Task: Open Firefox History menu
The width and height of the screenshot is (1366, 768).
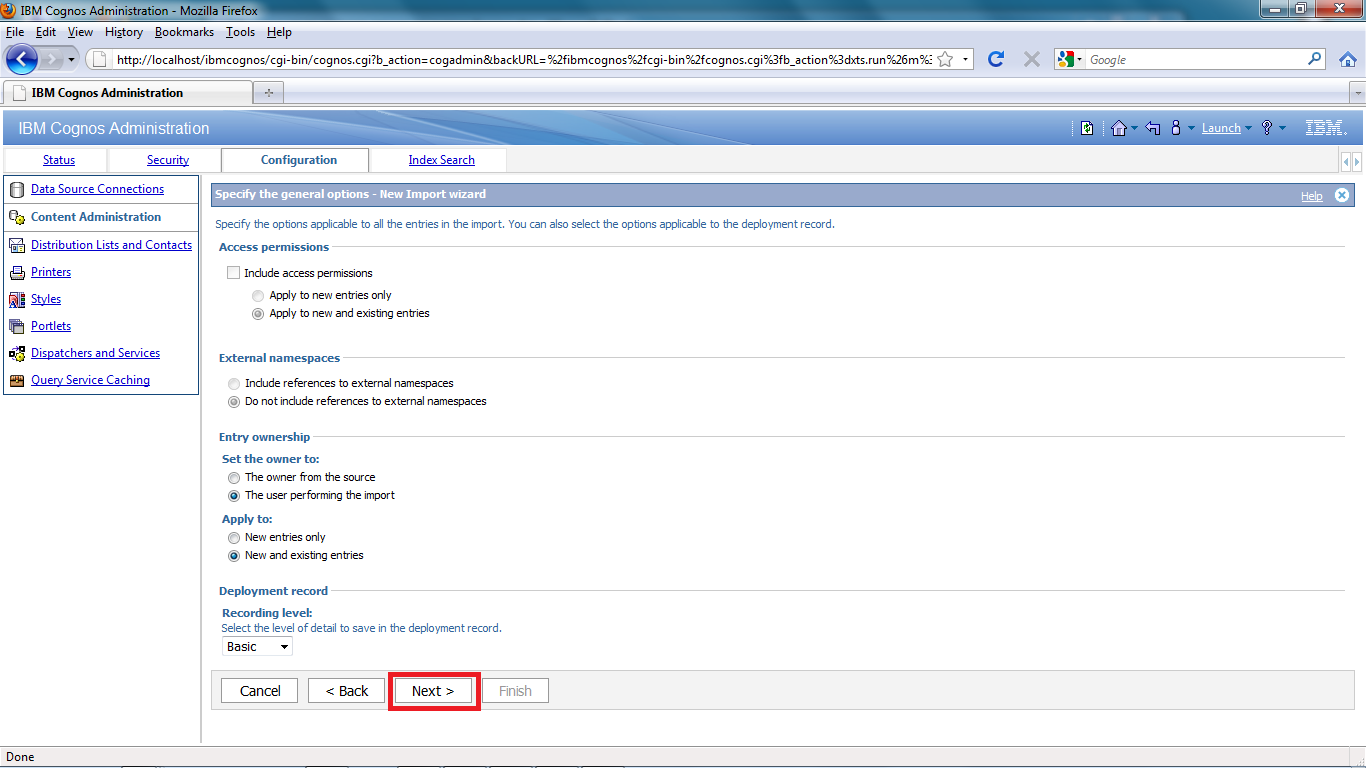Action: (124, 32)
